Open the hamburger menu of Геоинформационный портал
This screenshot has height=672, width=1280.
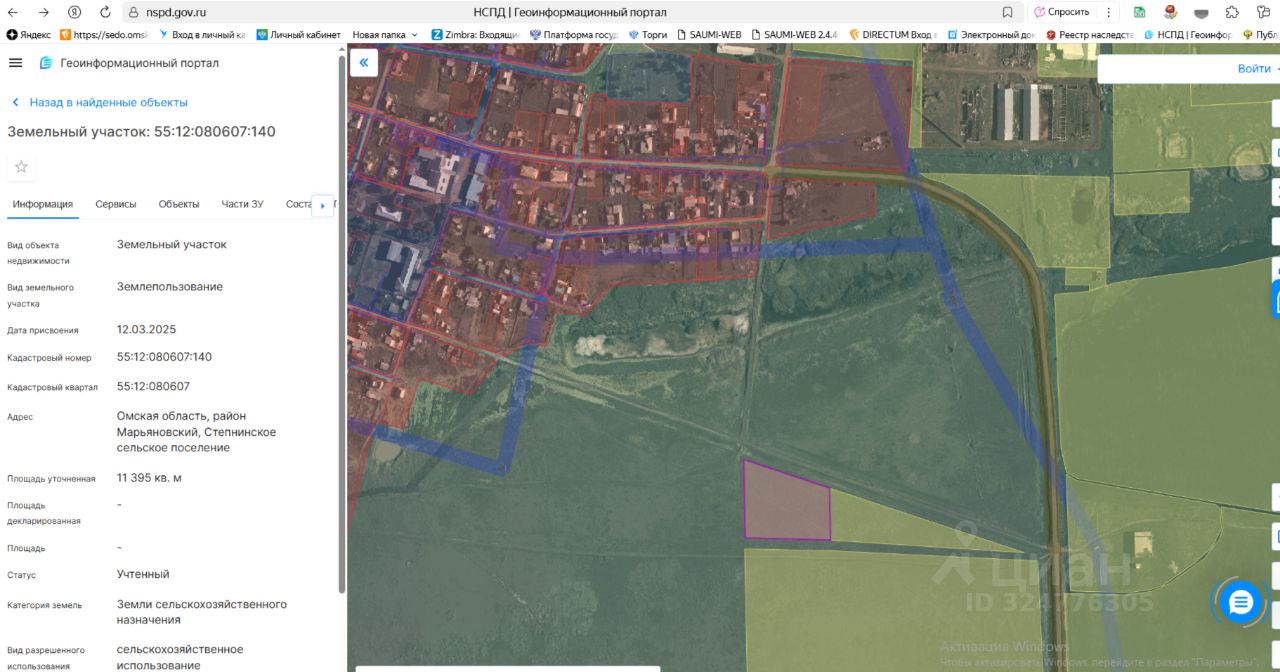pos(15,63)
